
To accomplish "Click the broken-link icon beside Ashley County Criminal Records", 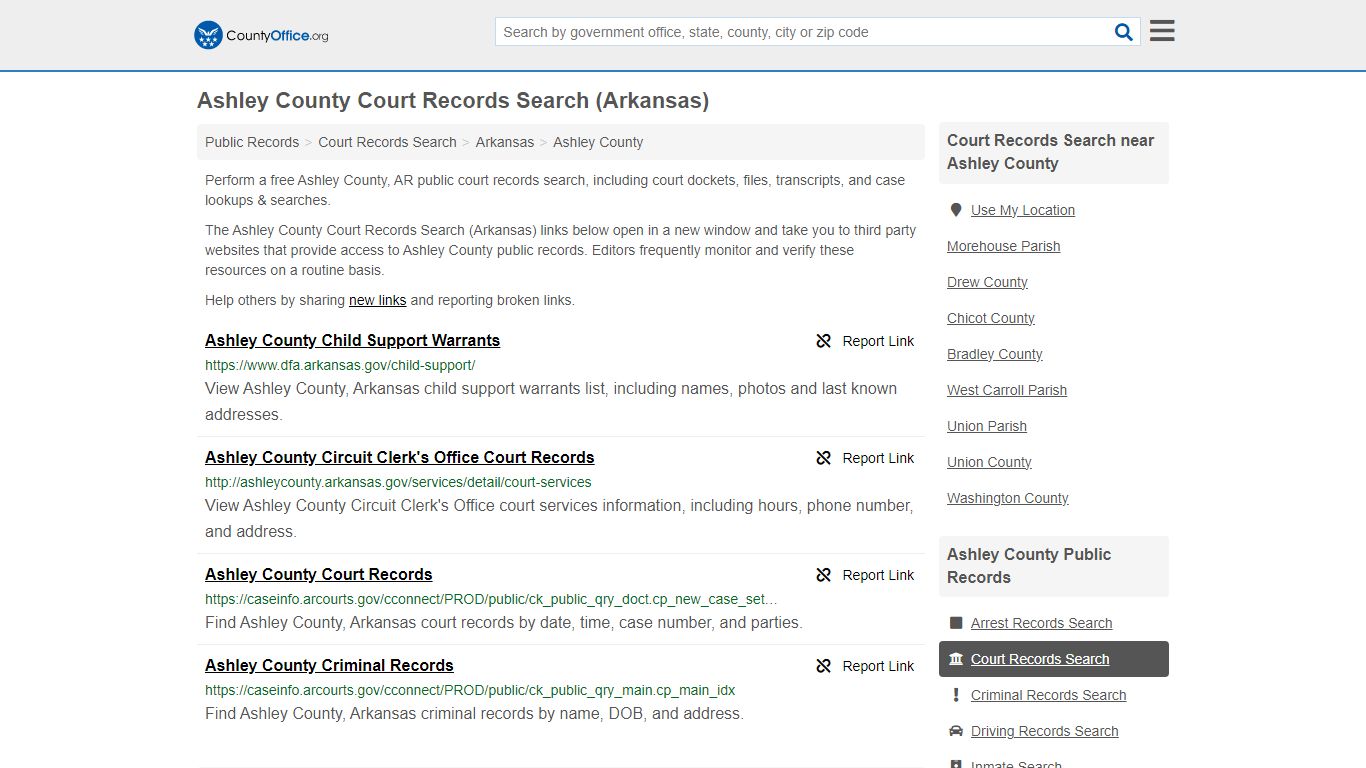I will point(823,666).
